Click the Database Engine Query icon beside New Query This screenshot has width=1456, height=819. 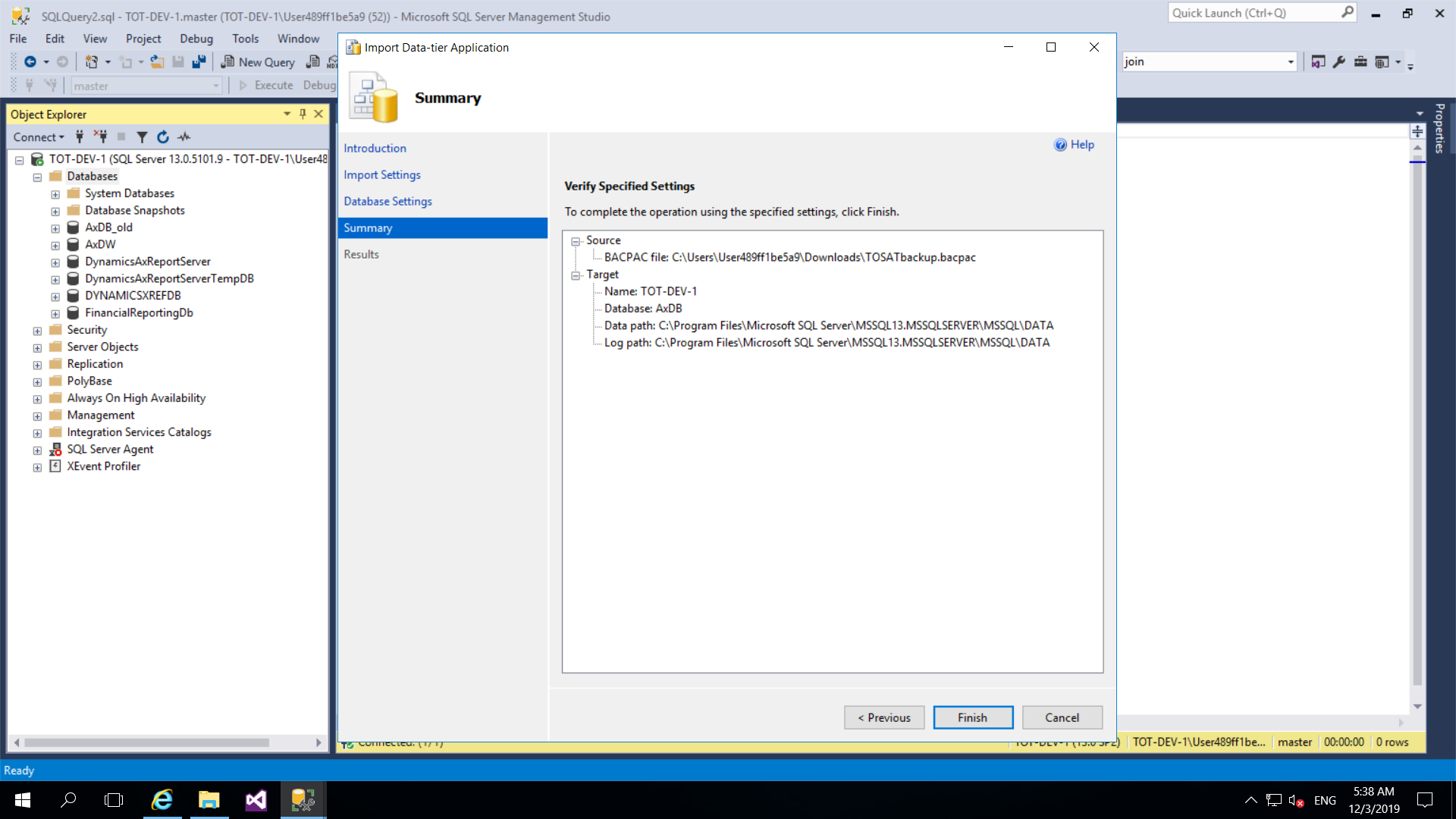[x=312, y=62]
